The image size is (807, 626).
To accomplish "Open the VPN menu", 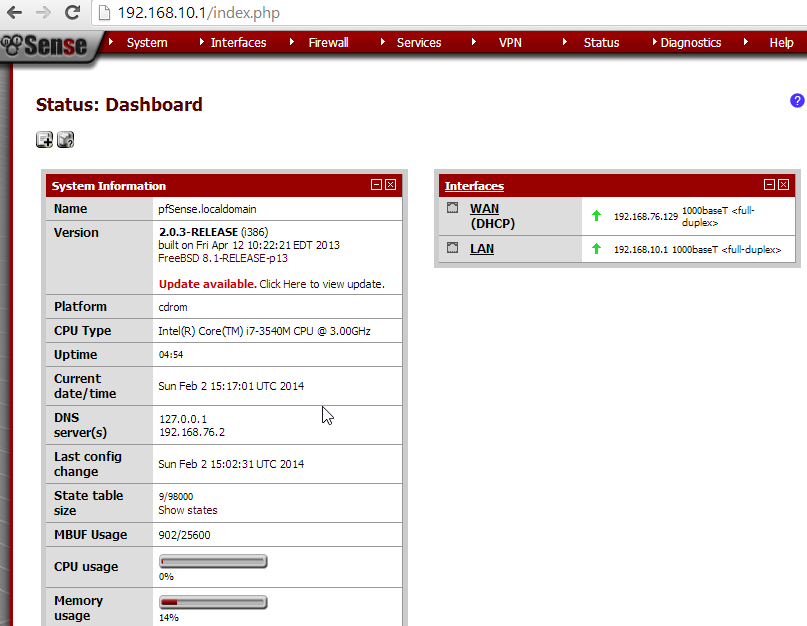I will (510, 43).
